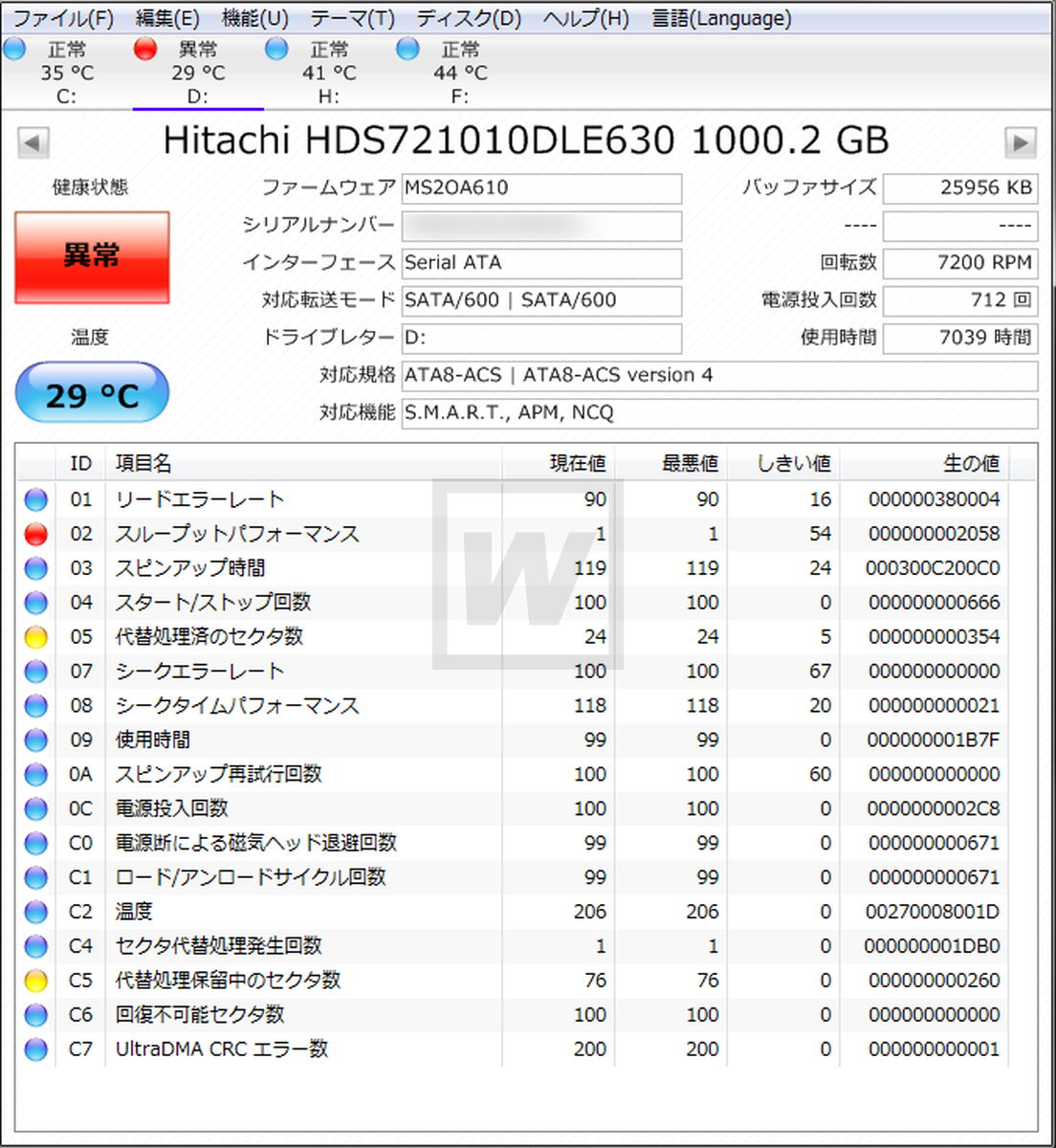This screenshot has height=1148, width=1056.
Task: Click the blue status icon for 電源投入回数 row
Action: [x=36, y=808]
